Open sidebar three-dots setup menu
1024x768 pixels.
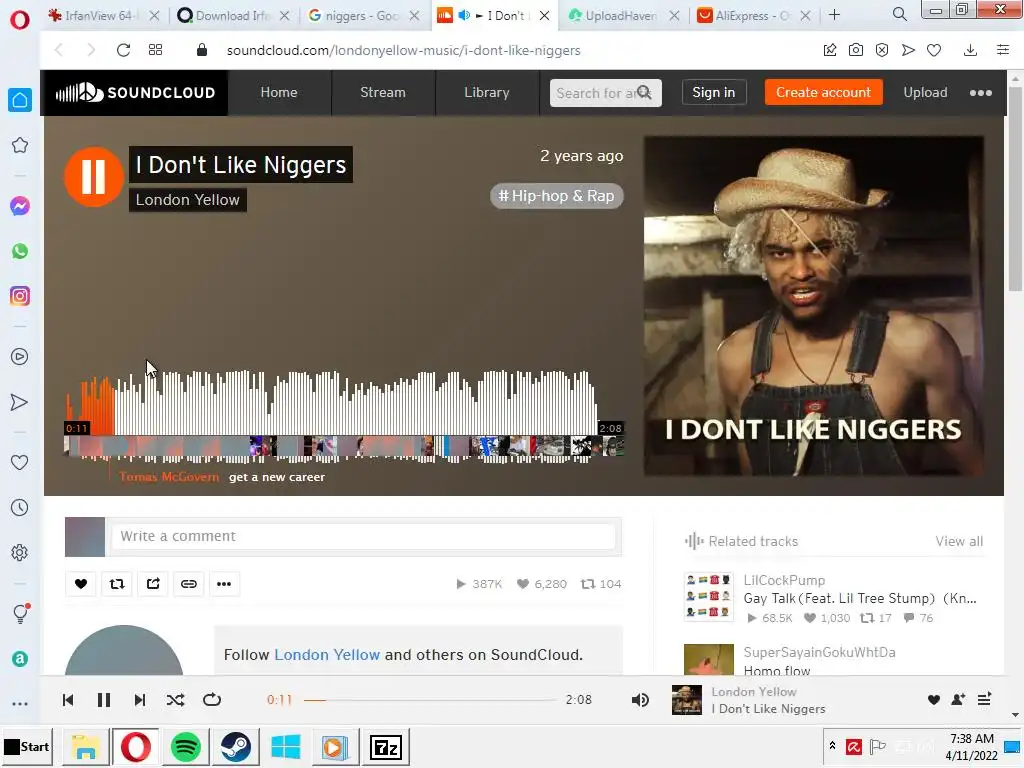[x=20, y=704]
